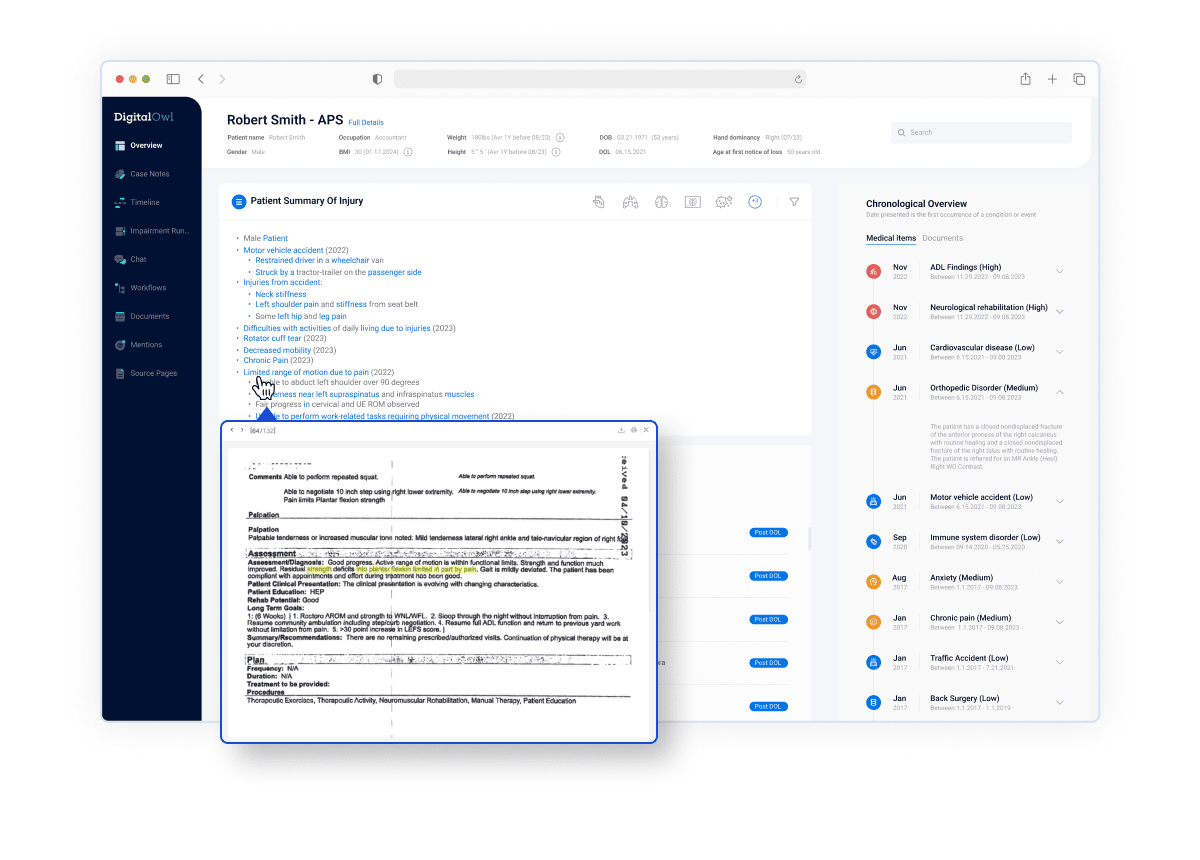Image resolution: width=1200 pixels, height=860 pixels.
Task: Select the gears filter icon
Action: tap(724, 202)
